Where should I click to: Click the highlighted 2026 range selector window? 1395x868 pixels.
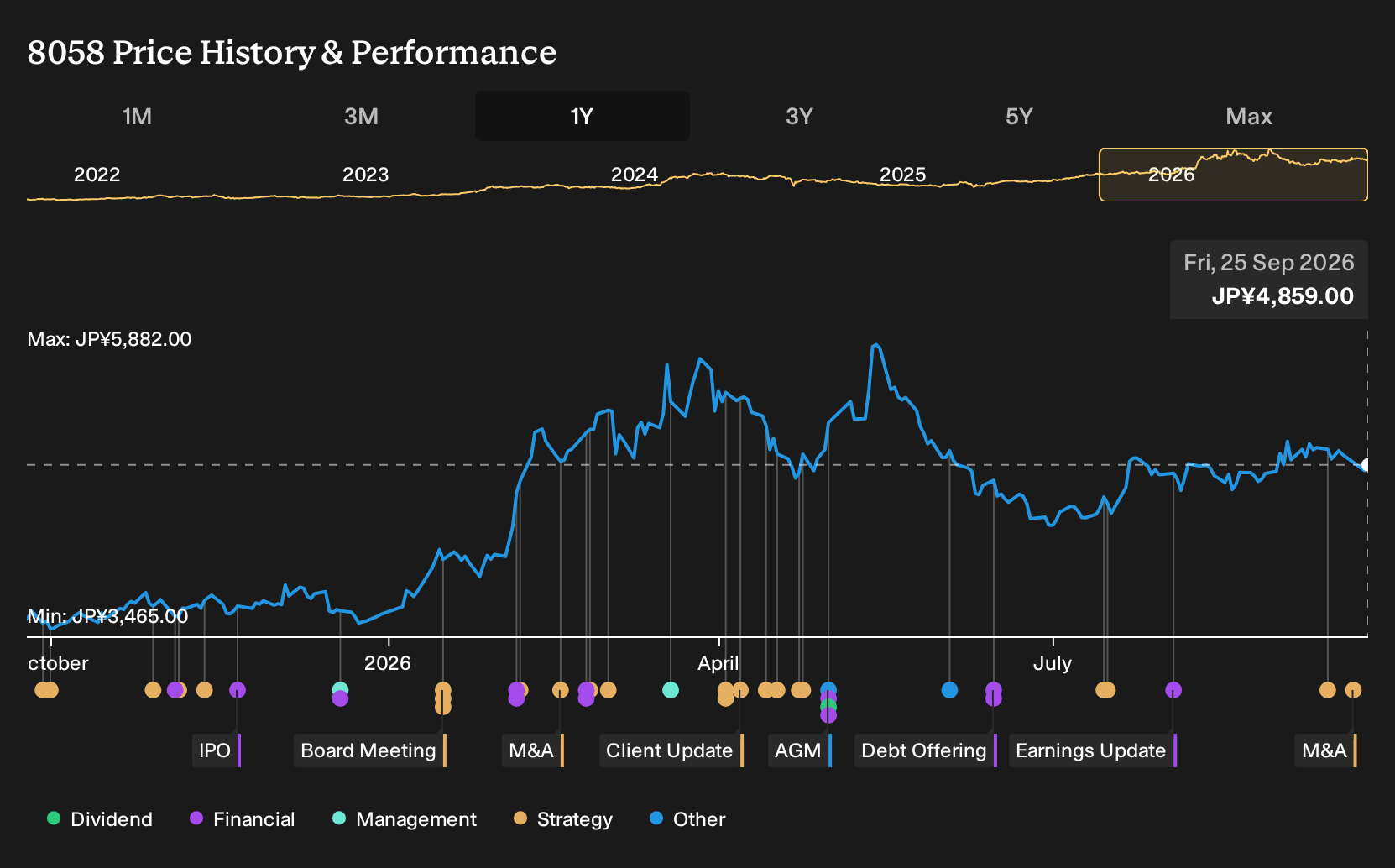click(1233, 175)
